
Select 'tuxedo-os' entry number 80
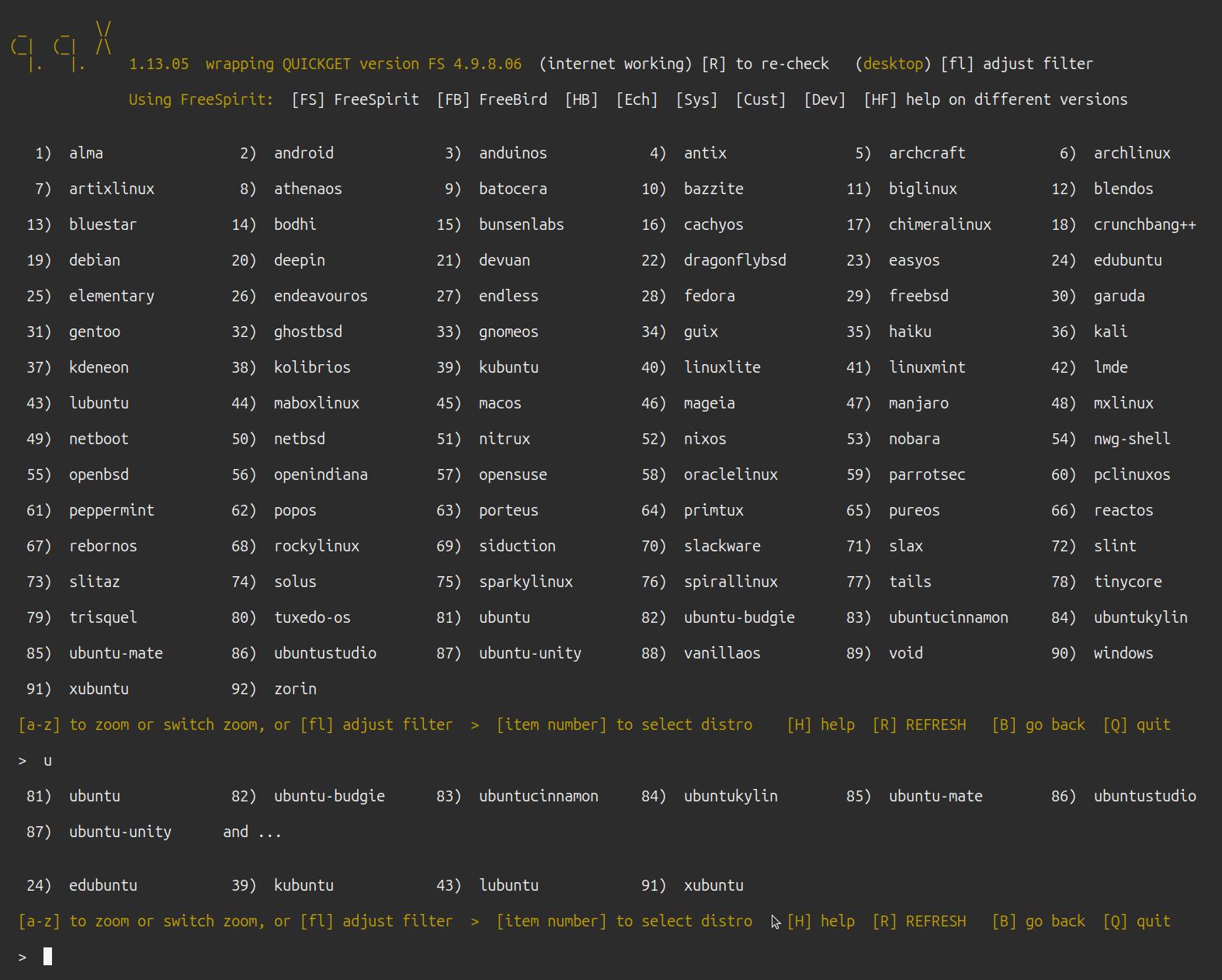point(312,617)
